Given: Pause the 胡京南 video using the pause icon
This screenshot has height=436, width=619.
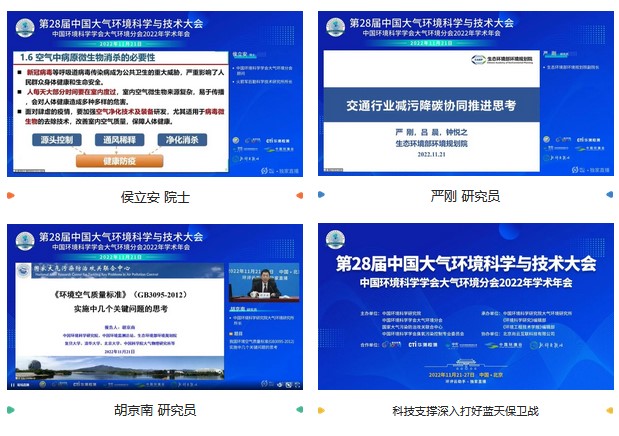Looking at the screenshot, I should pyautogui.click(x=13, y=385).
